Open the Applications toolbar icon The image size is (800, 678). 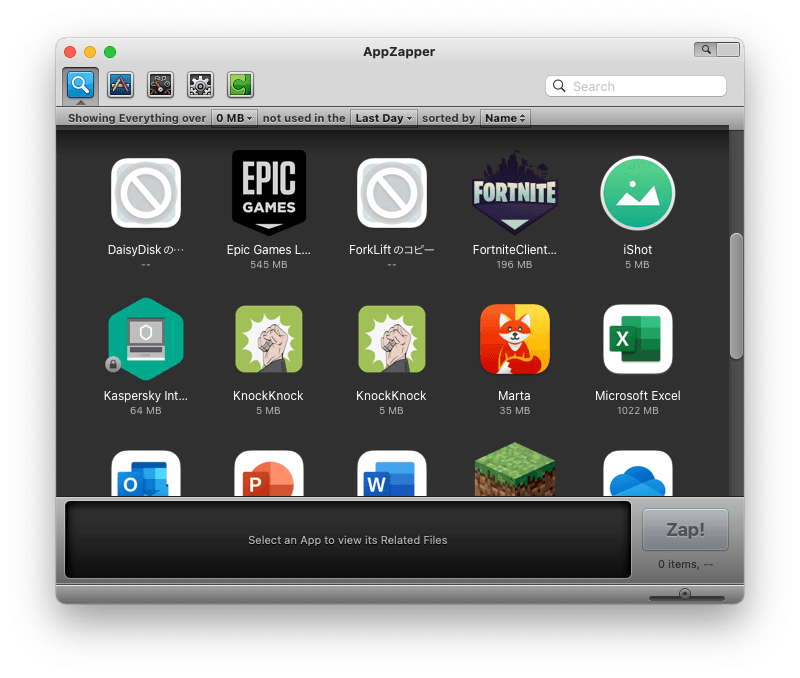120,85
